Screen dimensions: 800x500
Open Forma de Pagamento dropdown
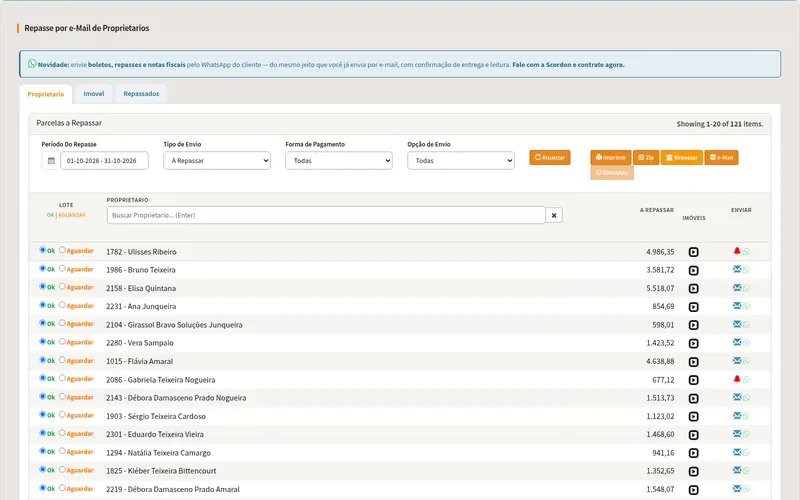point(339,161)
